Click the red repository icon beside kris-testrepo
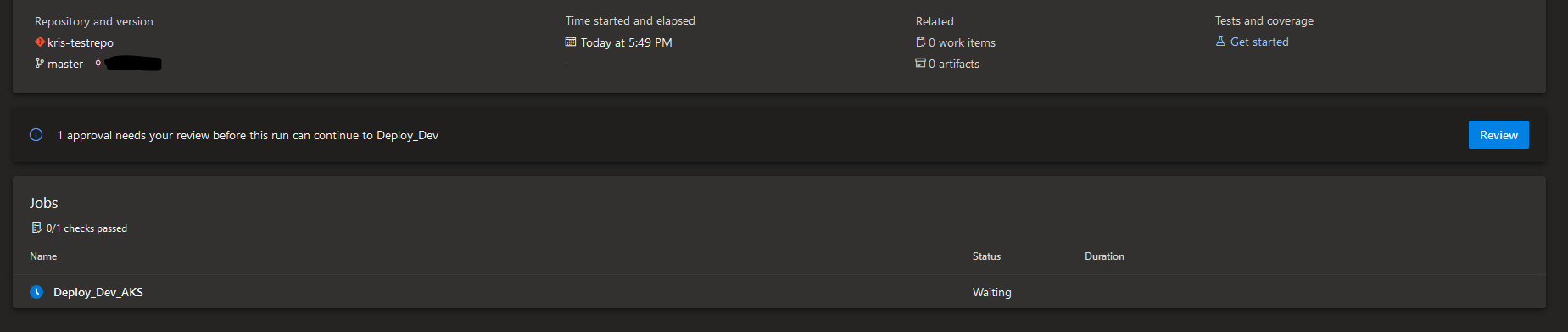Screen dimensions: 1568x332 39,42
